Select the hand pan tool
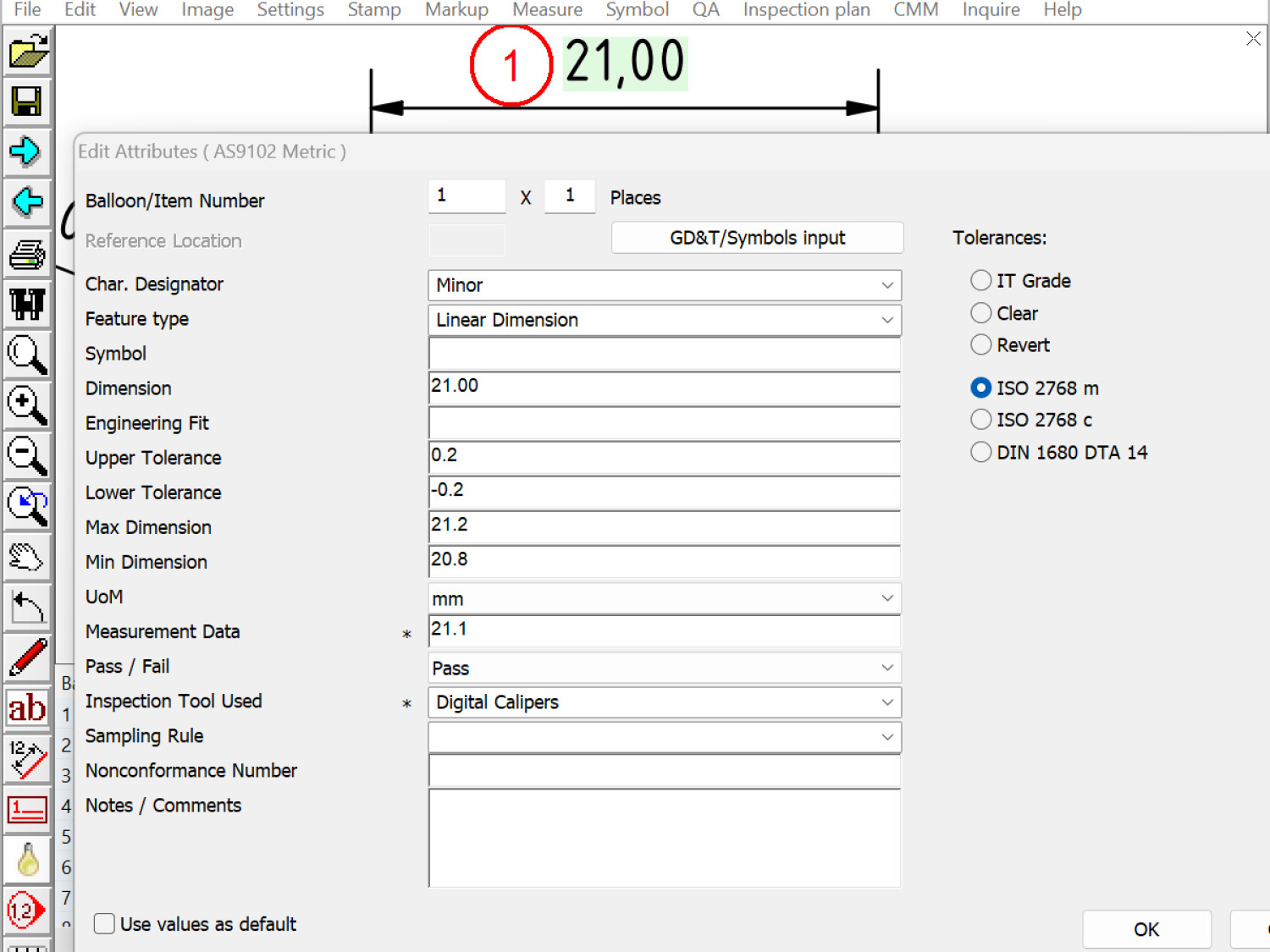Viewport: 1270px width, 952px height. pyautogui.click(x=27, y=558)
